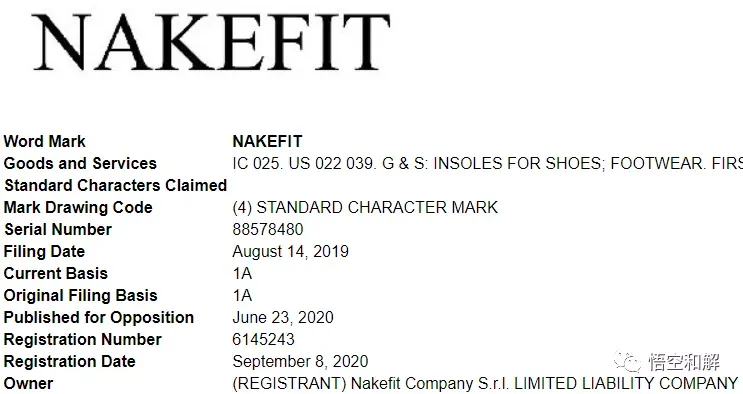Click the Standard Characters Claimed label
This screenshot has width=743, height=394.
tap(116, 185)
